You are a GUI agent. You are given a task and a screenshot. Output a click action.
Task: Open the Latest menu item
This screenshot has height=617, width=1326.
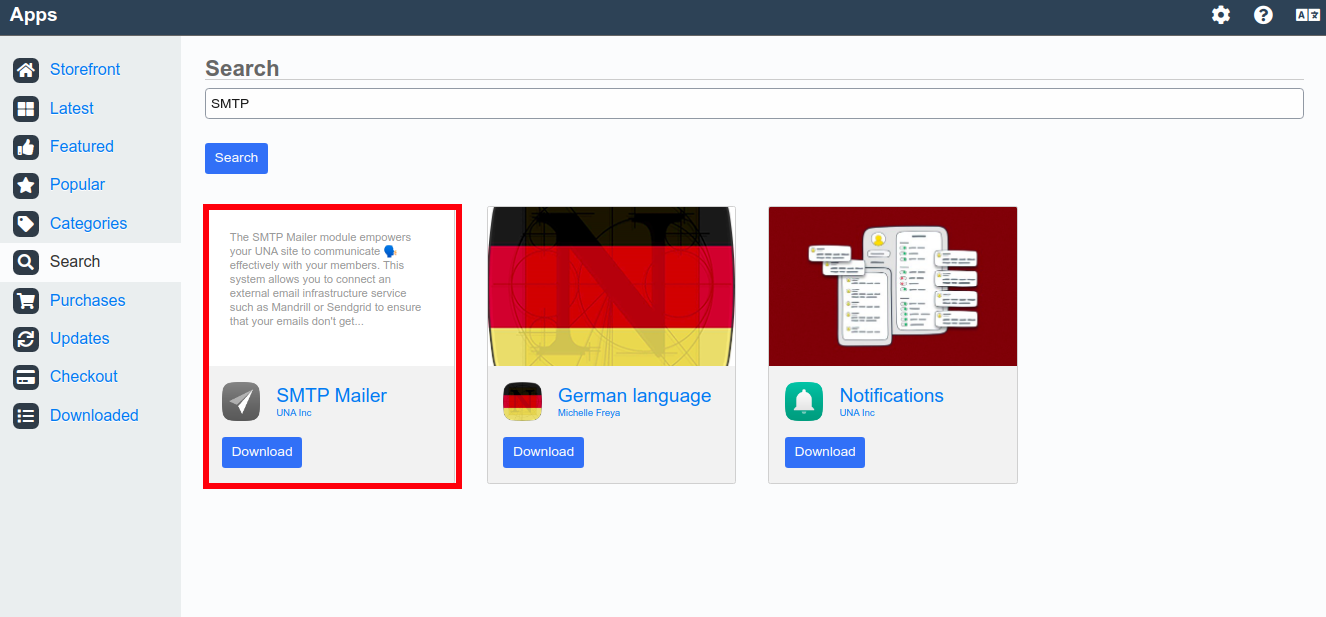pos(71,108)
